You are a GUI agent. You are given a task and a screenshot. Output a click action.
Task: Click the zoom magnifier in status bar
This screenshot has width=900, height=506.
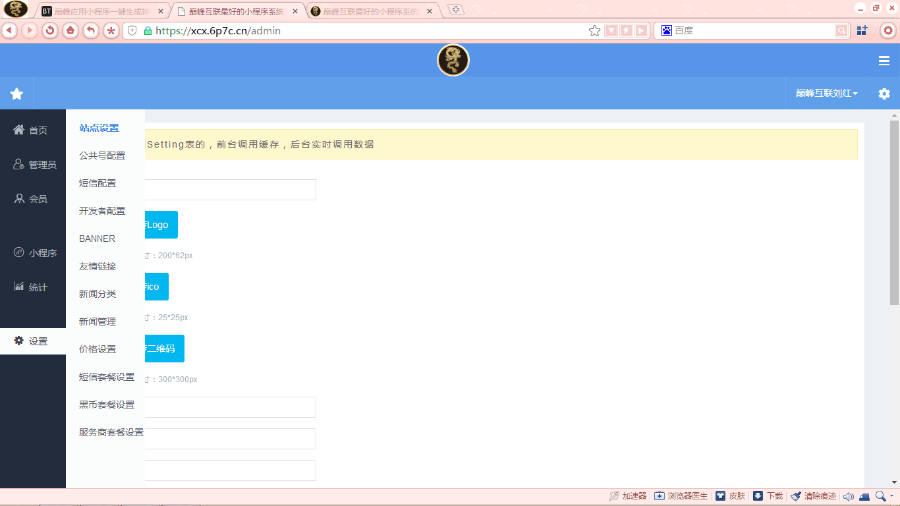click(880, 496)
